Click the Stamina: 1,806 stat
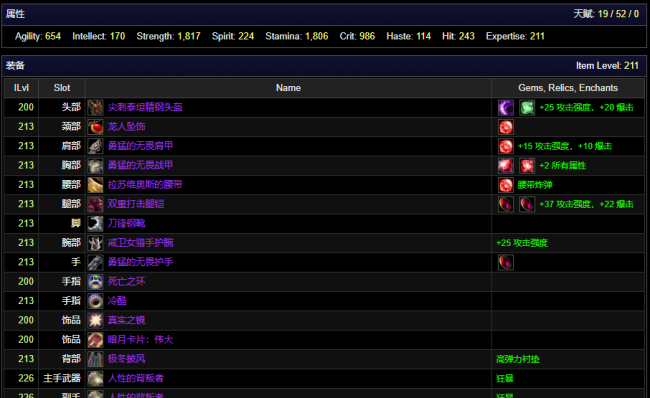 click(297, 36)
